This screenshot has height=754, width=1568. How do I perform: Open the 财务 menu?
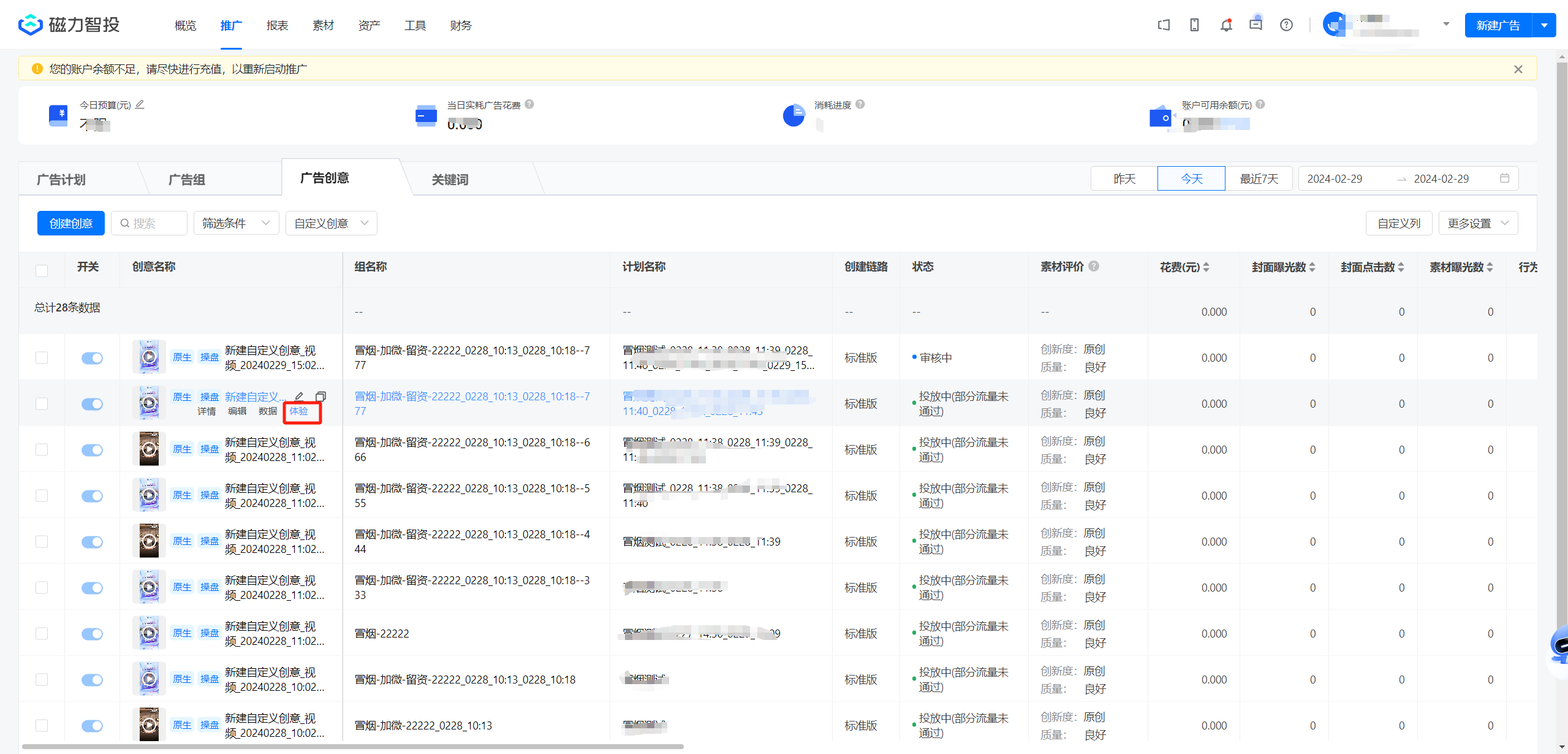point(461,25)
